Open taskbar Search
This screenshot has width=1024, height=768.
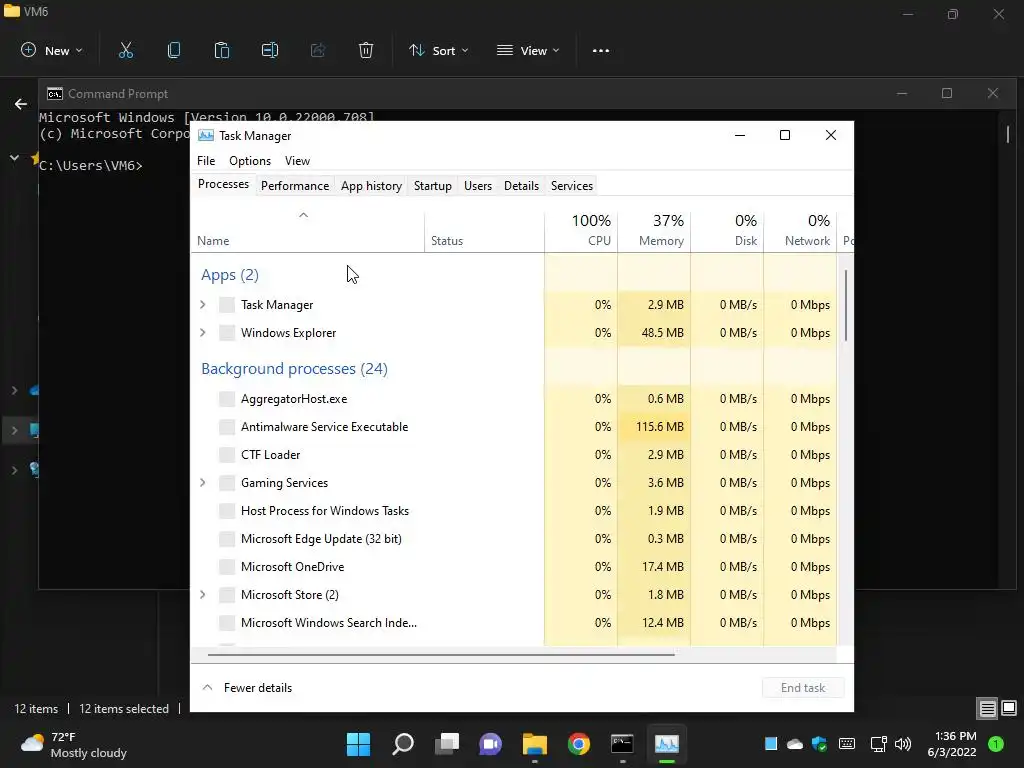click(x=403, y=744)
